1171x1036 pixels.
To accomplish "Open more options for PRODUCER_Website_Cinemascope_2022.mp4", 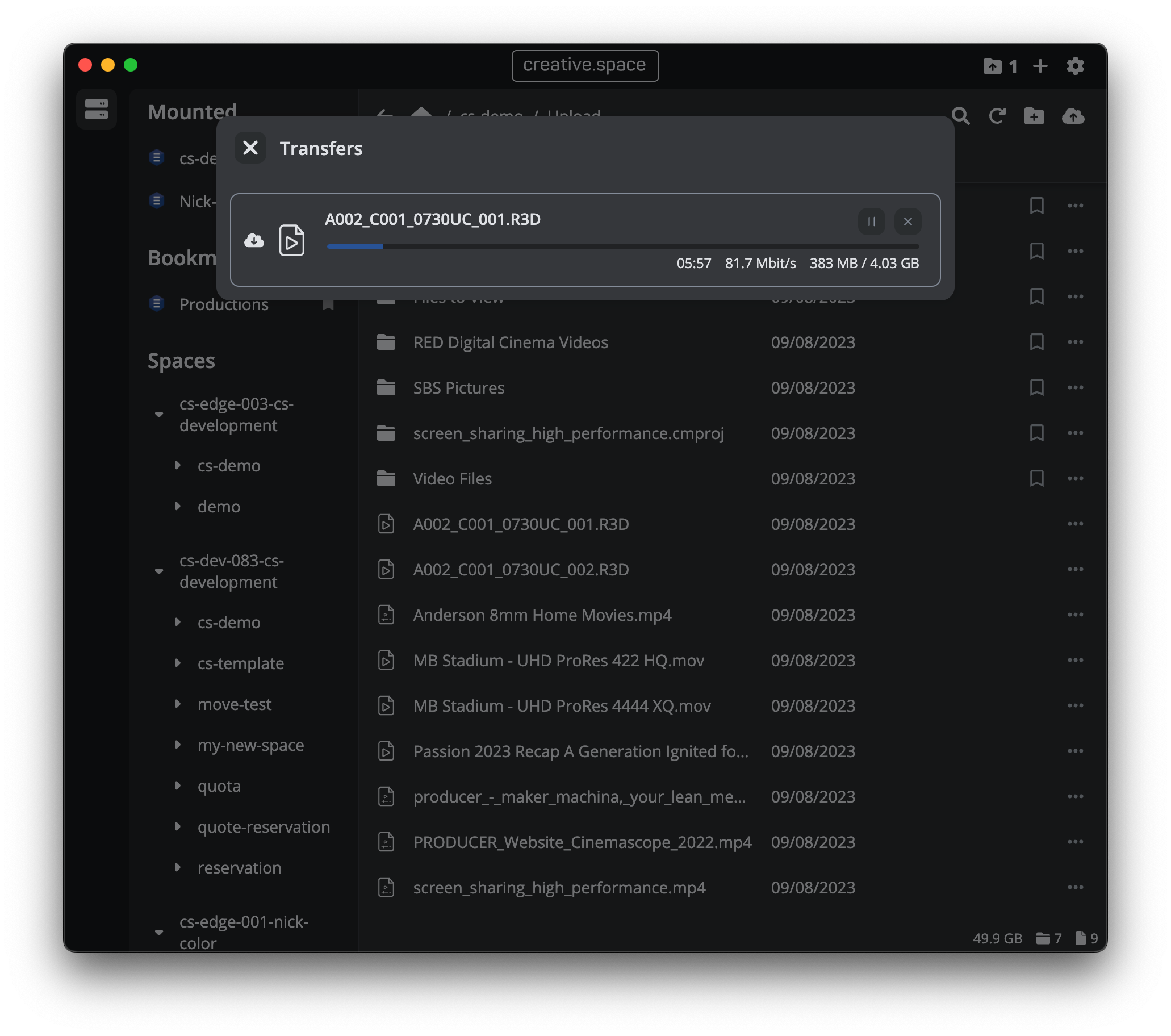I will (x=1076, y=842).
